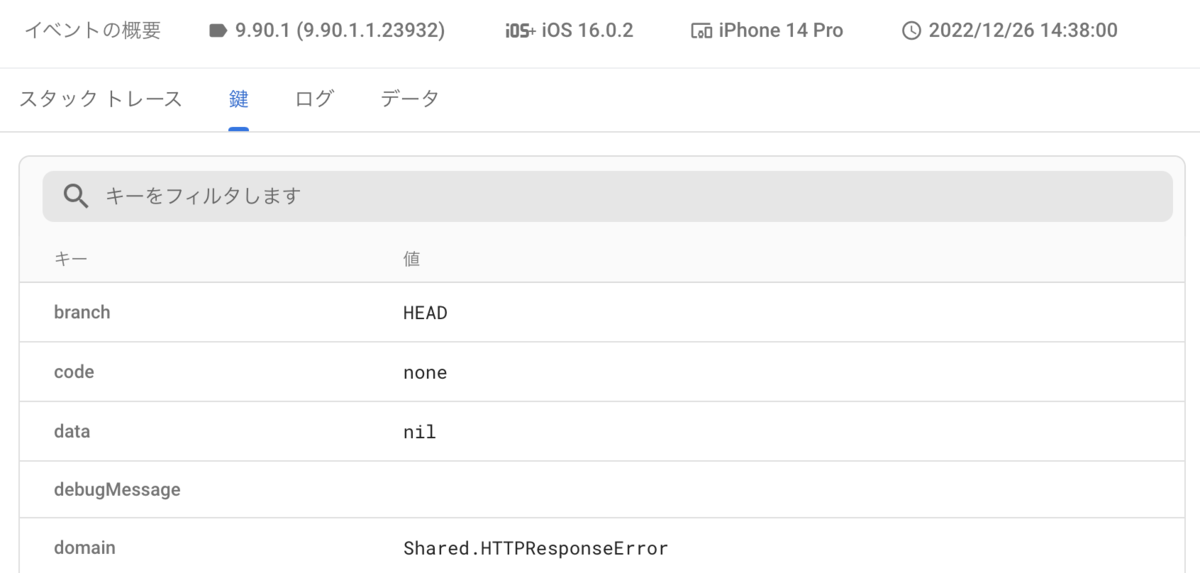Select the 鍵 tab
The image size is (1200, 573).
pyautogui.click(x=238, y=99)
